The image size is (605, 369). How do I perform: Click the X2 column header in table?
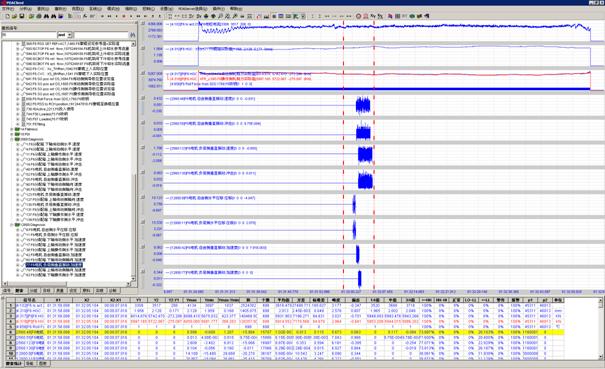tap(86, 300)
